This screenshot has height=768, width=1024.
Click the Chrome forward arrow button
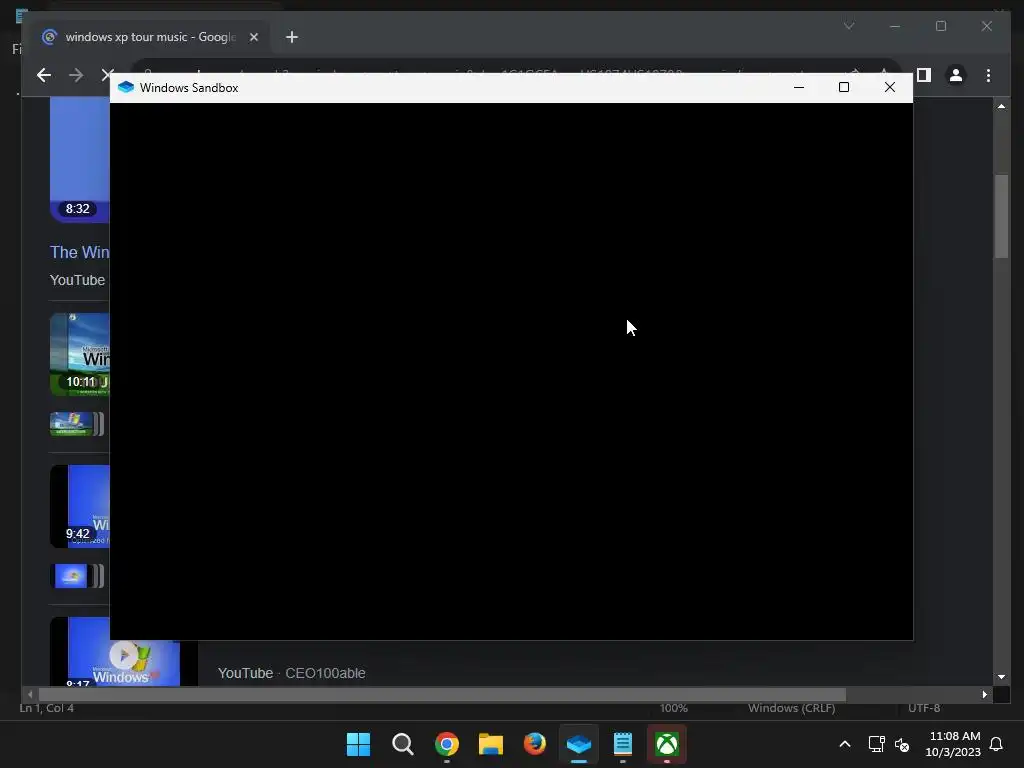pyautogui.click(x=76, y=75)
